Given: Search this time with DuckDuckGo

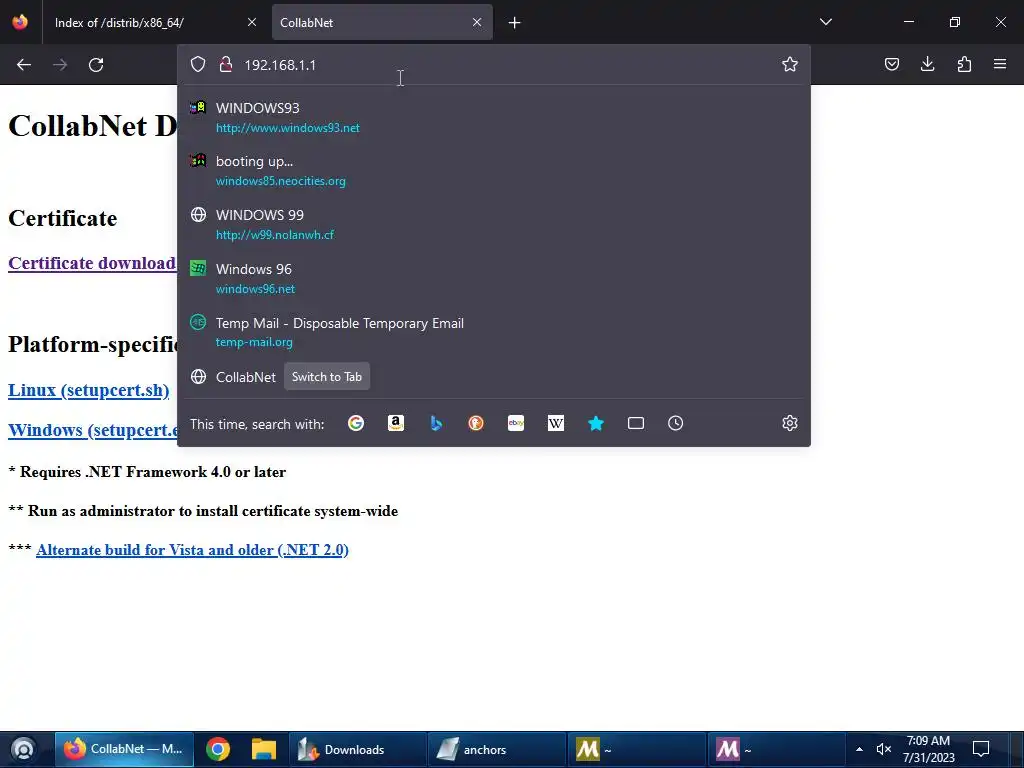Looking at the screenshot, I should pos(476,423).
